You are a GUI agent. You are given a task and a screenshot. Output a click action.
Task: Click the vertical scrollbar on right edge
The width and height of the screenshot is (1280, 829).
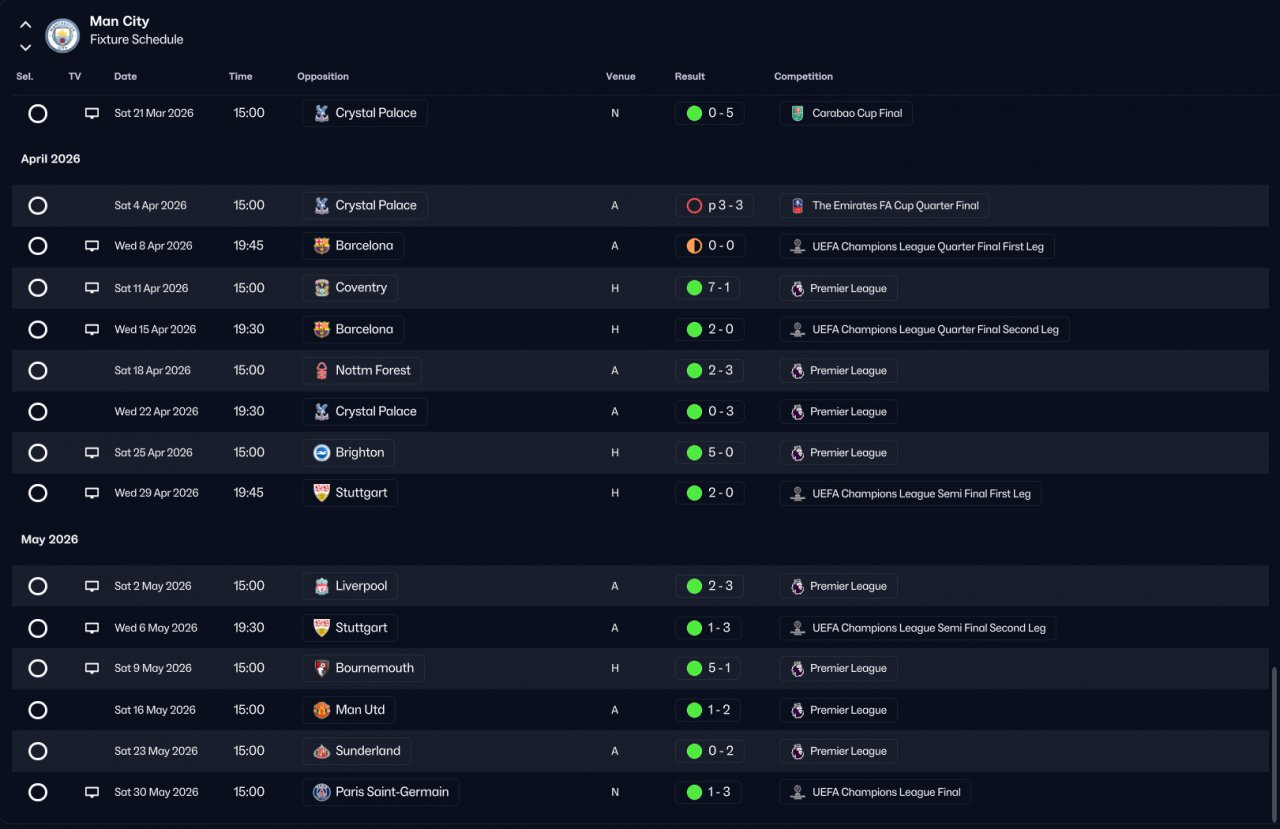point(1273,740)
